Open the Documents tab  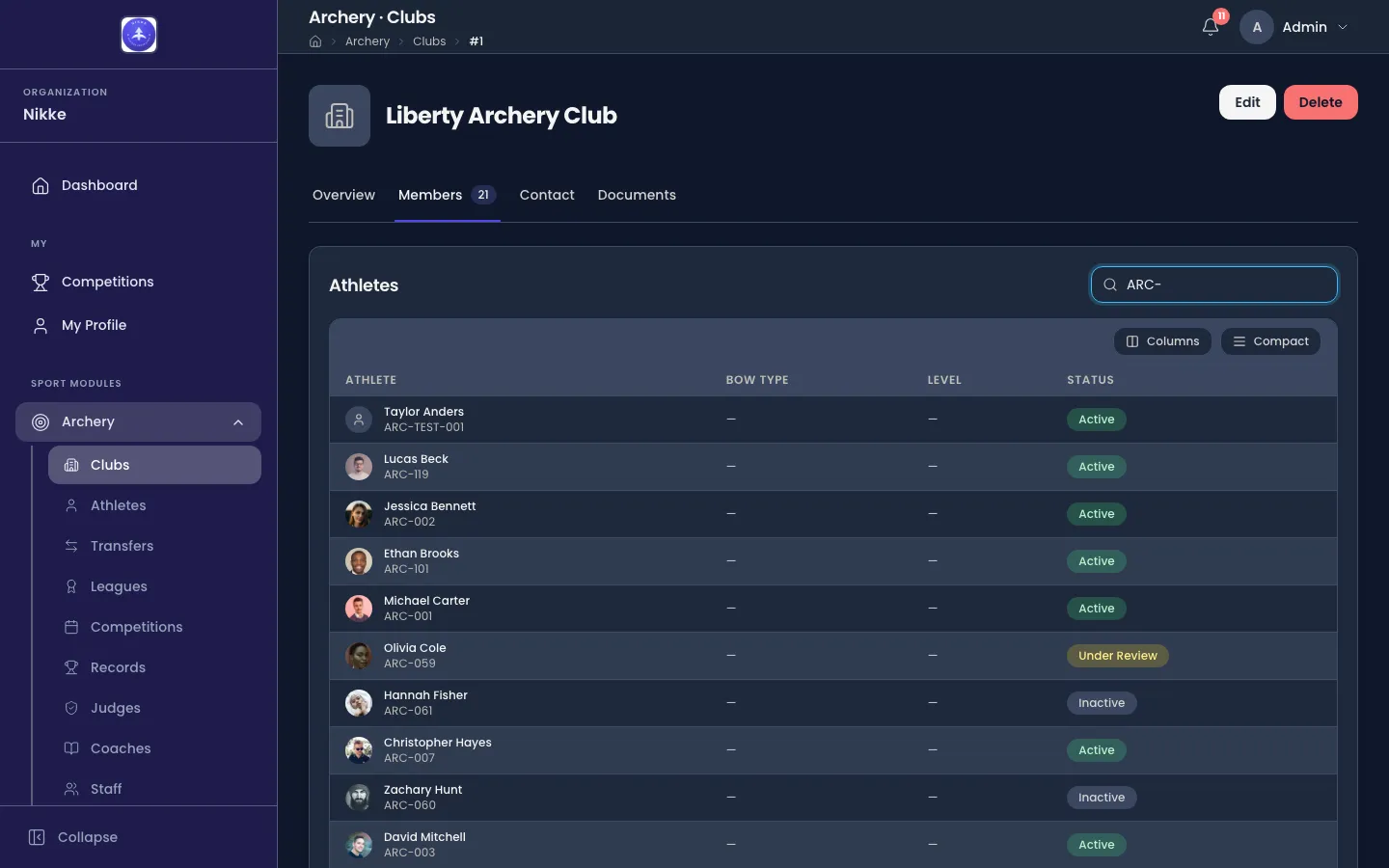[x=637, y=195]
